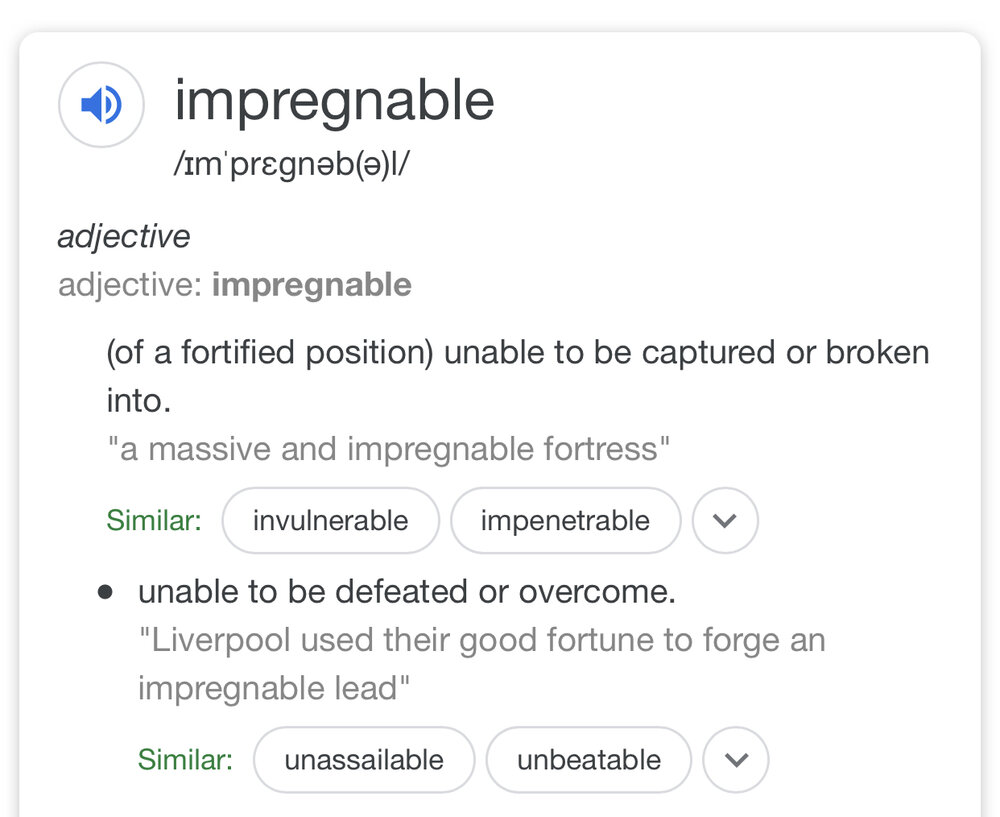The width and height of the screenshot is (1000, 817).
Task: Click the second green 'Similar:' label
Action: [x=185, y=760]
